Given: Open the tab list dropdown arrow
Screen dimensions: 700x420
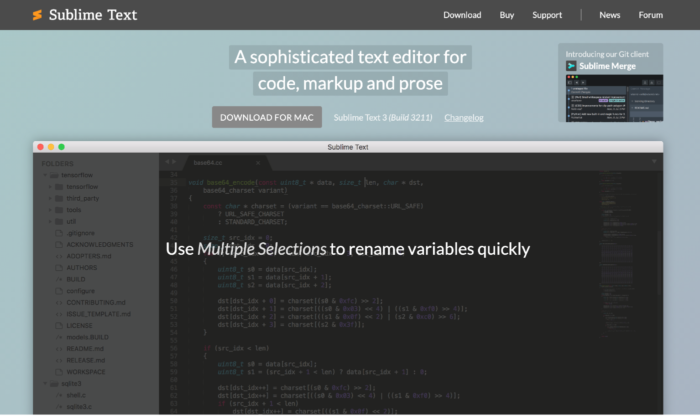Looking at the screenshot, I should point(654,162).
